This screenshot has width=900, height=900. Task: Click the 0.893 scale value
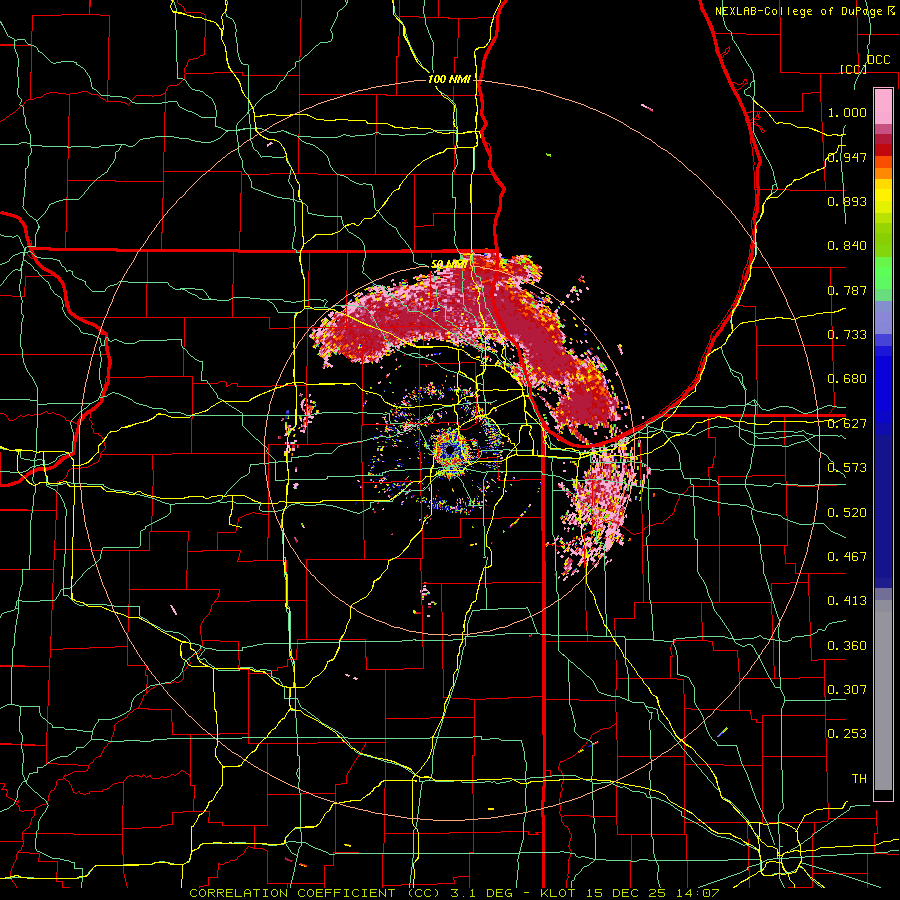pyautogui.click(x=847, y=201)
